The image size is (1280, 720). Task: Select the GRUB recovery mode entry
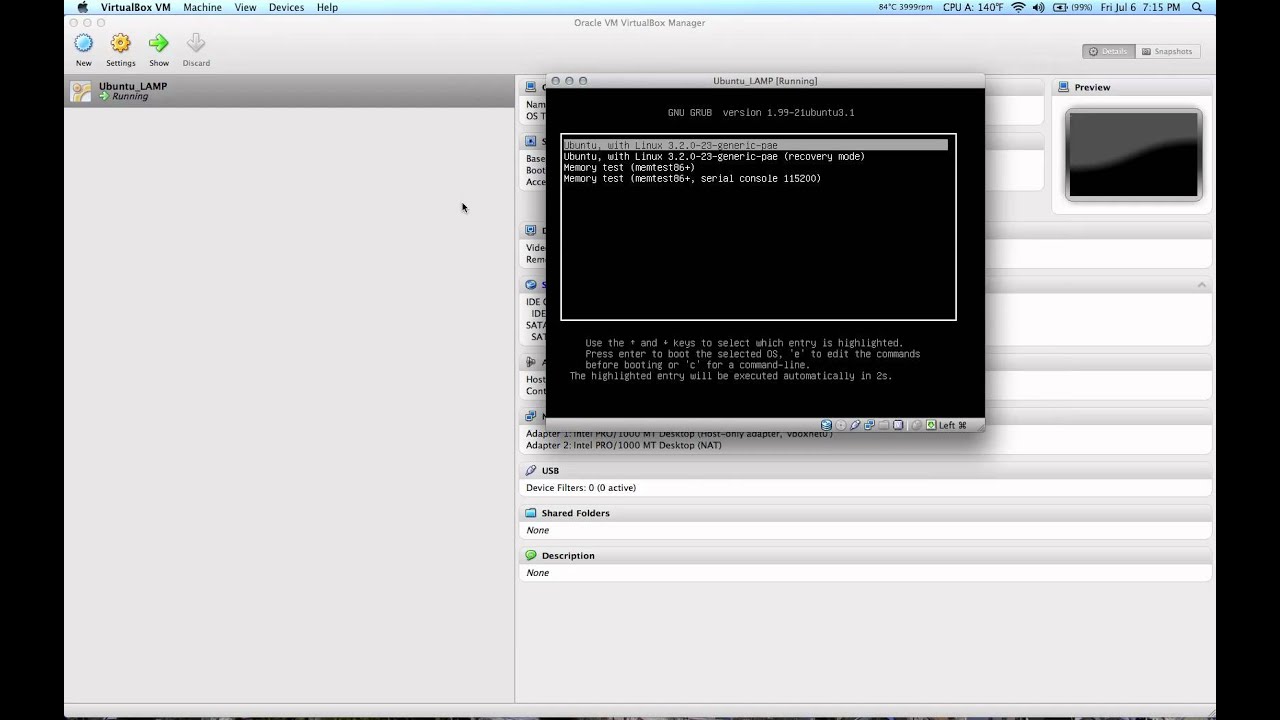click(x=714, y=156)
